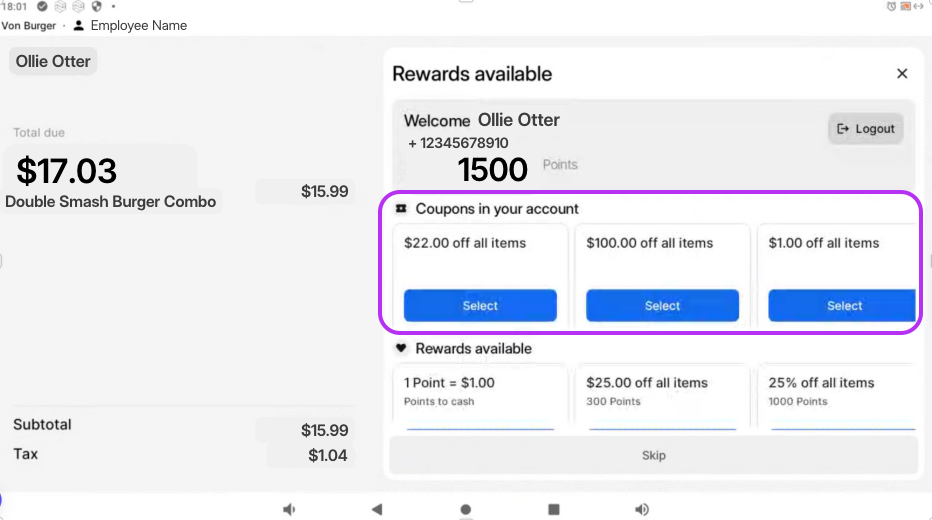Viewport: 932px width, 520px height.
Task: Select the $22.00 off all items coupon
Action: pyautogui.click(x=480, y=305)
